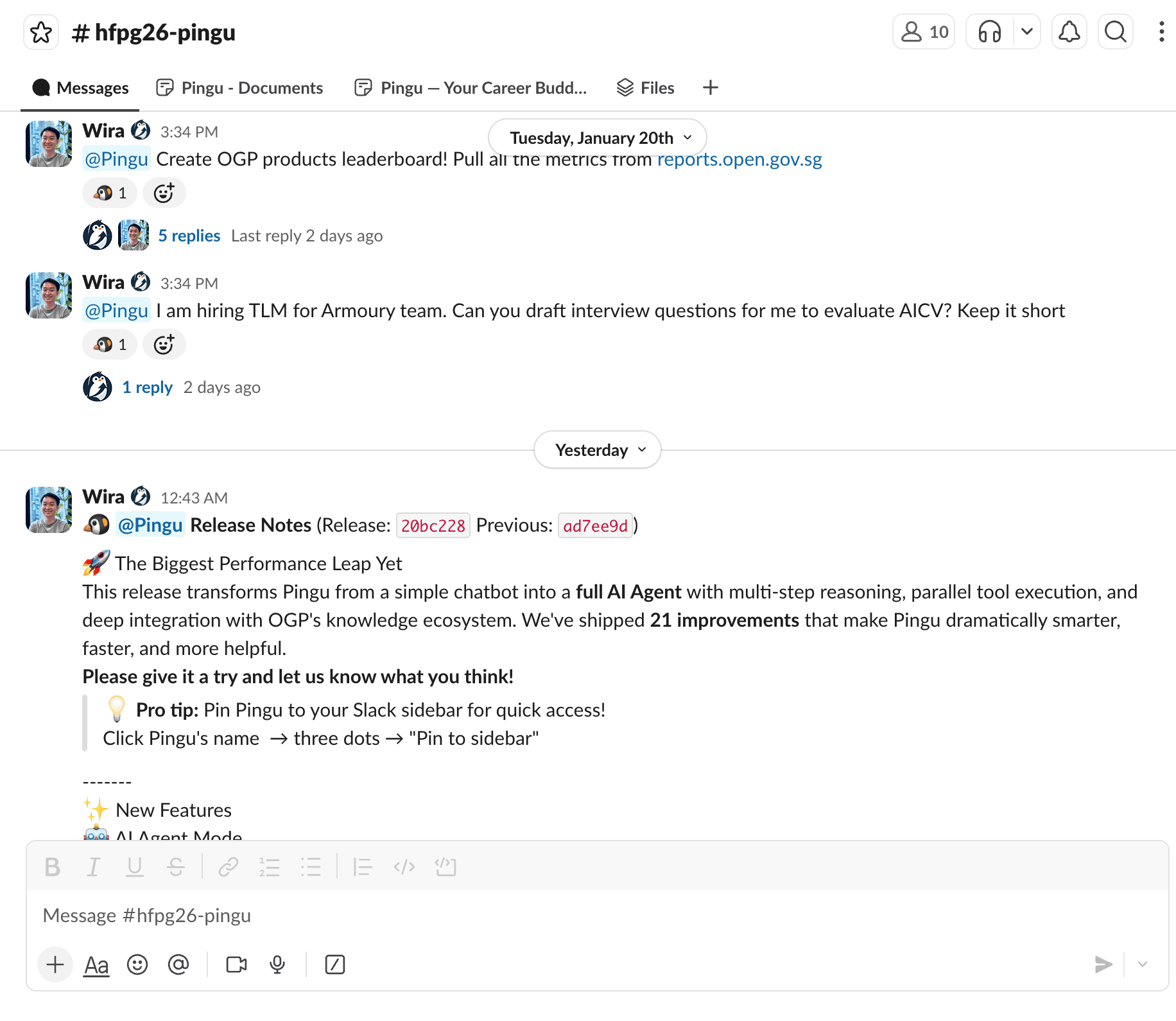Open the Tuesday, January 20th date menu
The height and width of the screenshot is (1021, 1176).
(596, 137)
